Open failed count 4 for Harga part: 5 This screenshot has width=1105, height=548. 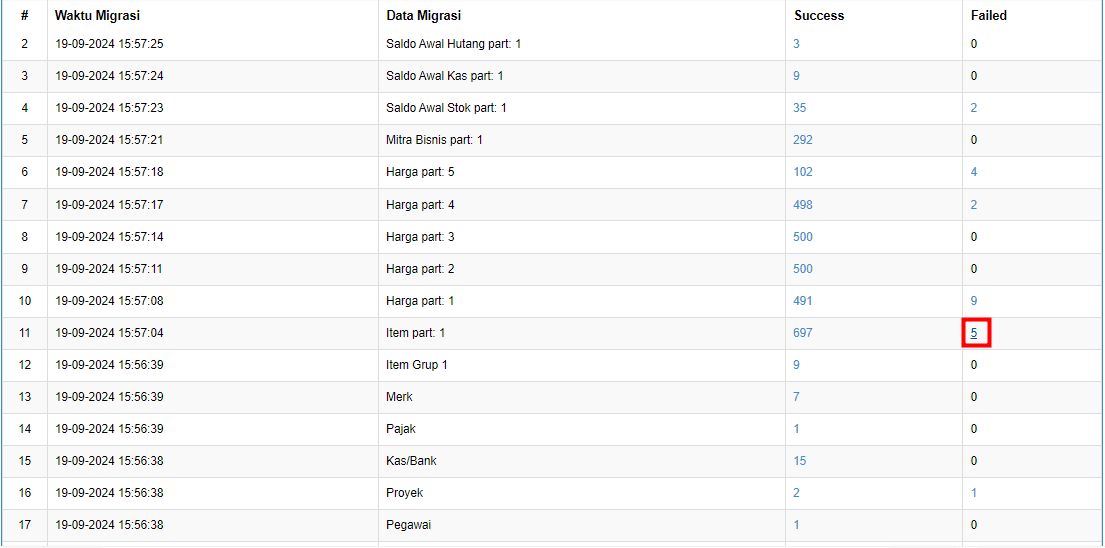[x=973, y=172]
